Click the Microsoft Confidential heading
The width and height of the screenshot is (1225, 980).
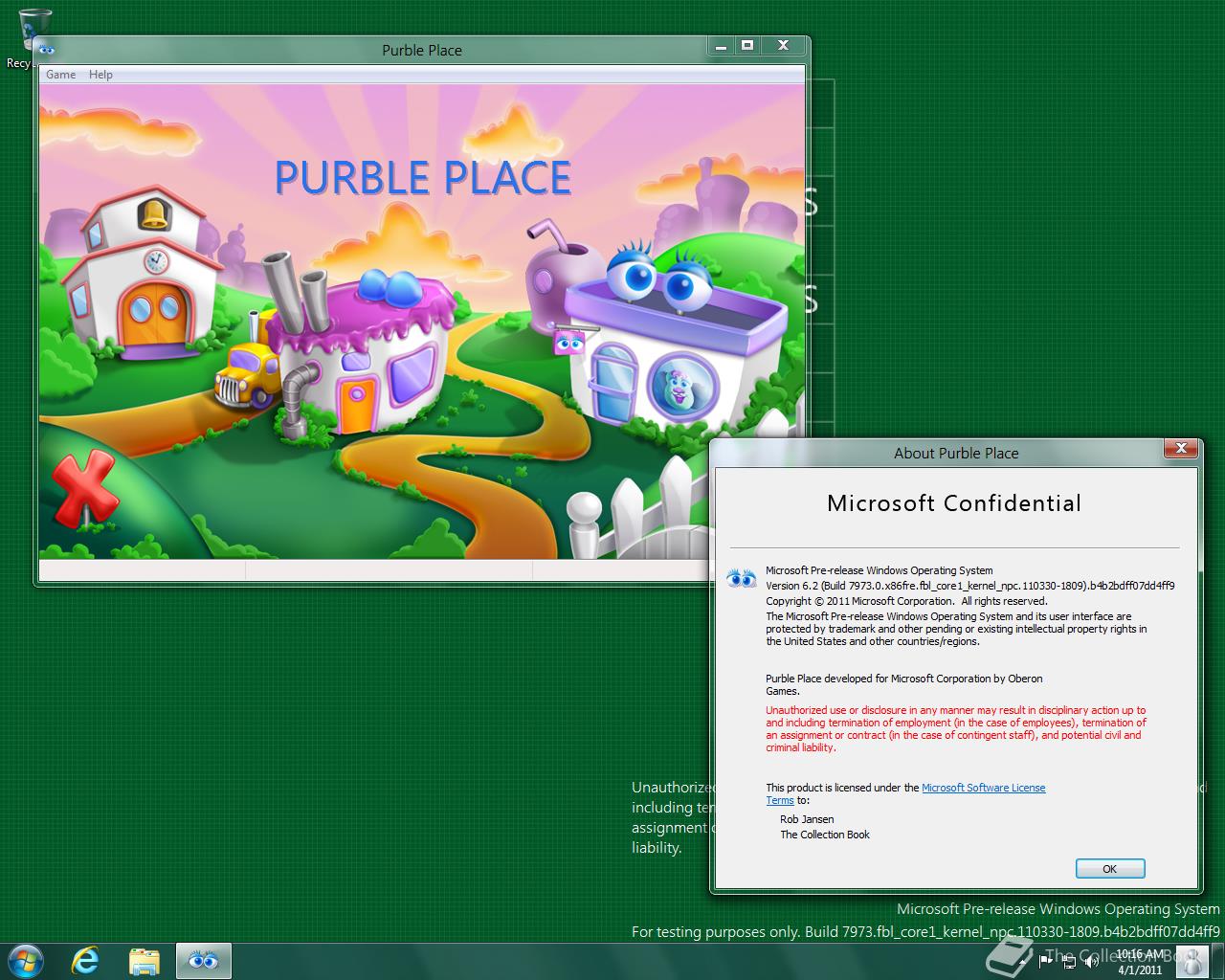coord(954,503)
